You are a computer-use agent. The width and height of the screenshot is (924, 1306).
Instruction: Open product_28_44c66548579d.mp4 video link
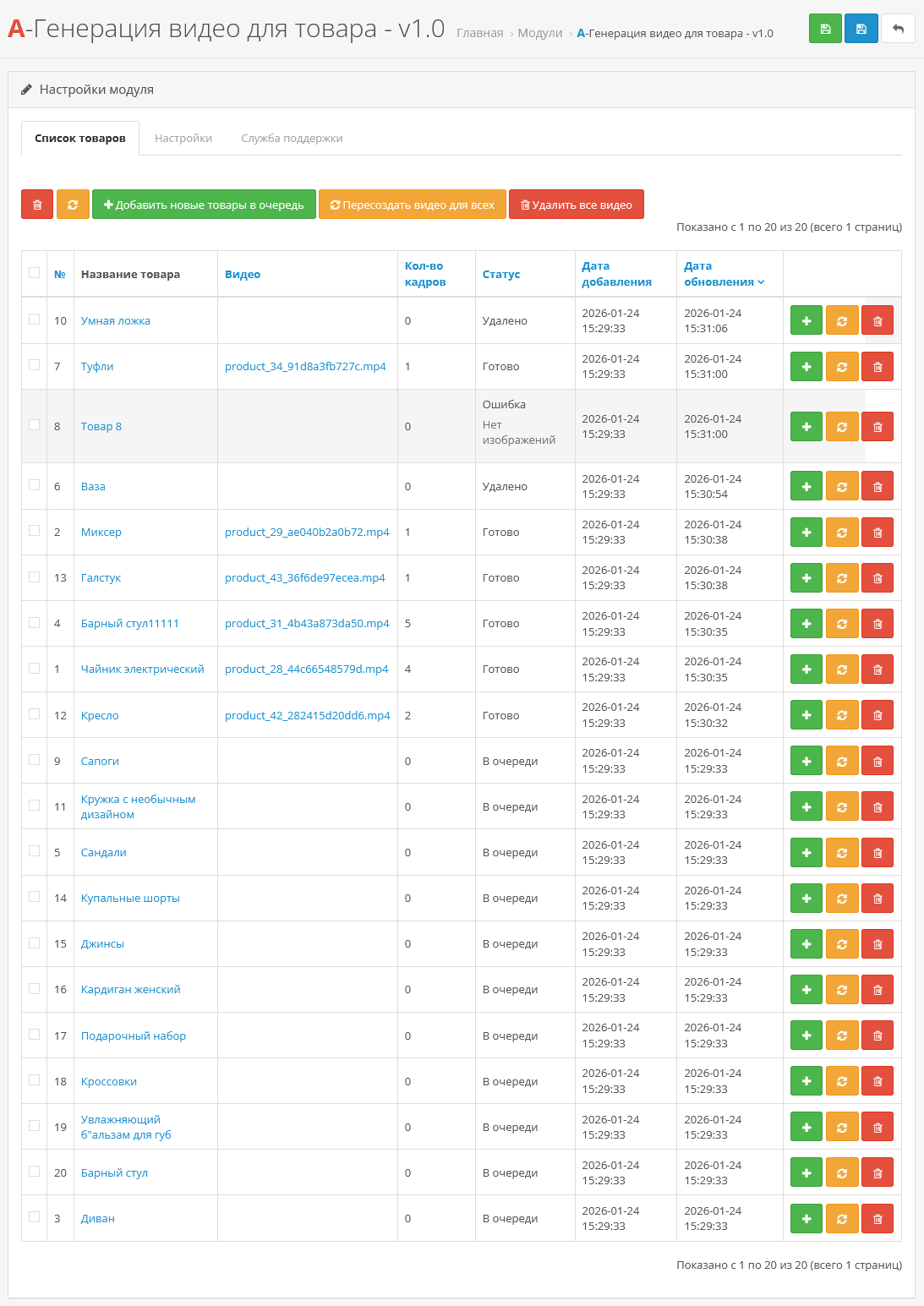tap(306, 669)
